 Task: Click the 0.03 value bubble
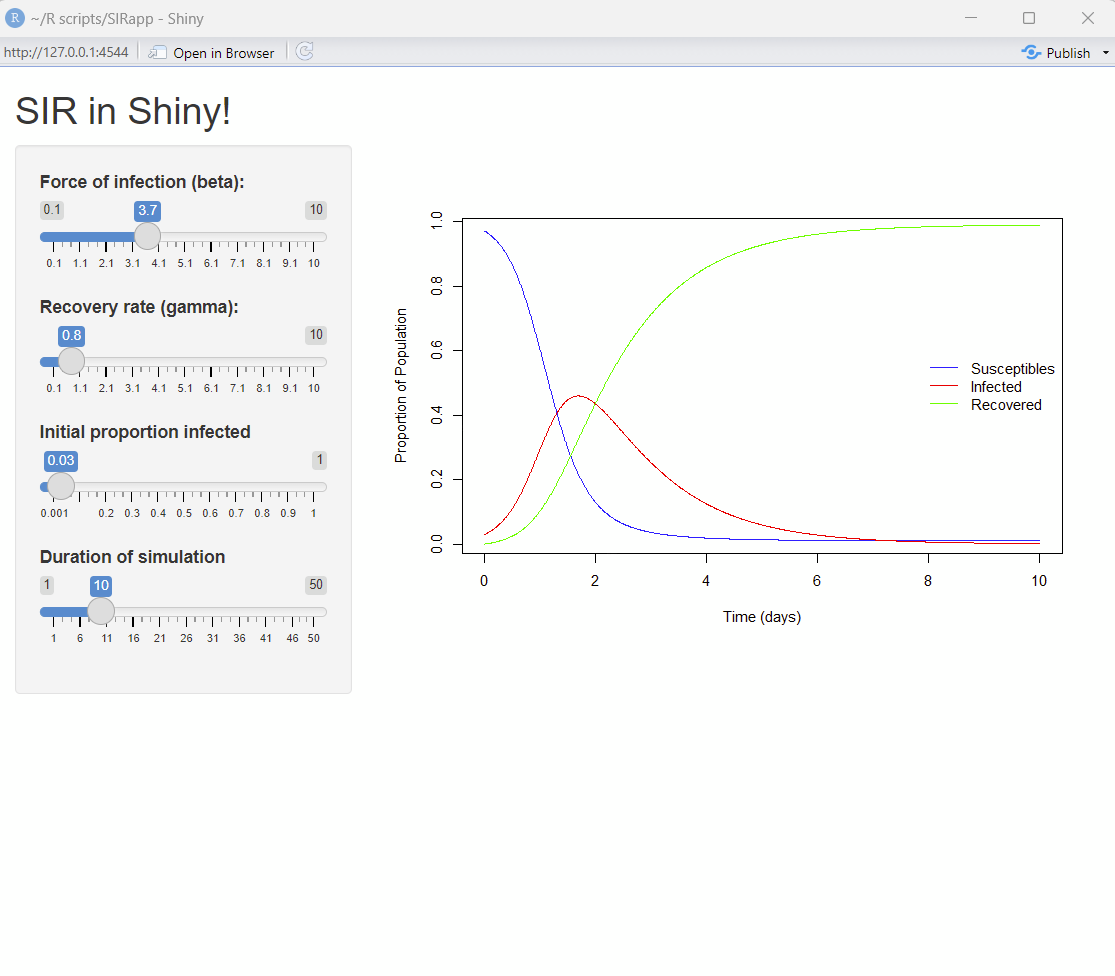(60, 461)
